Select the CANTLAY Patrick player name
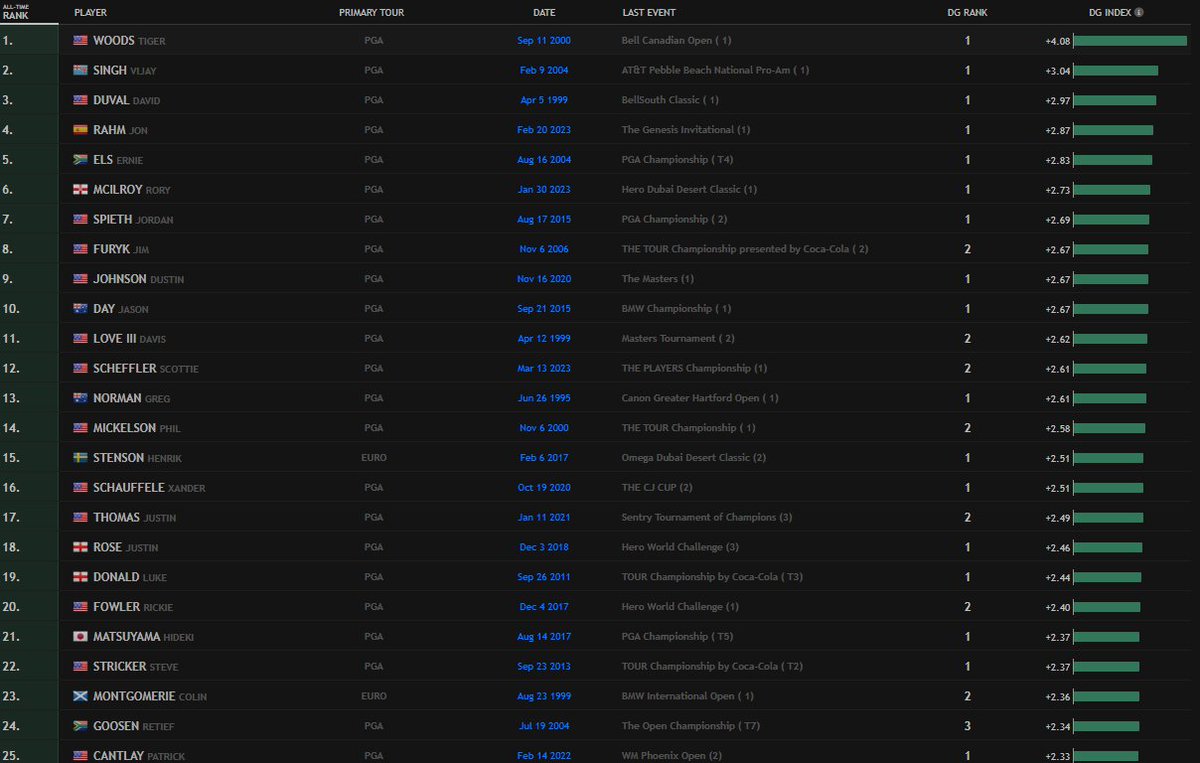Viewport: 1200px width, 763px height. 139,756
